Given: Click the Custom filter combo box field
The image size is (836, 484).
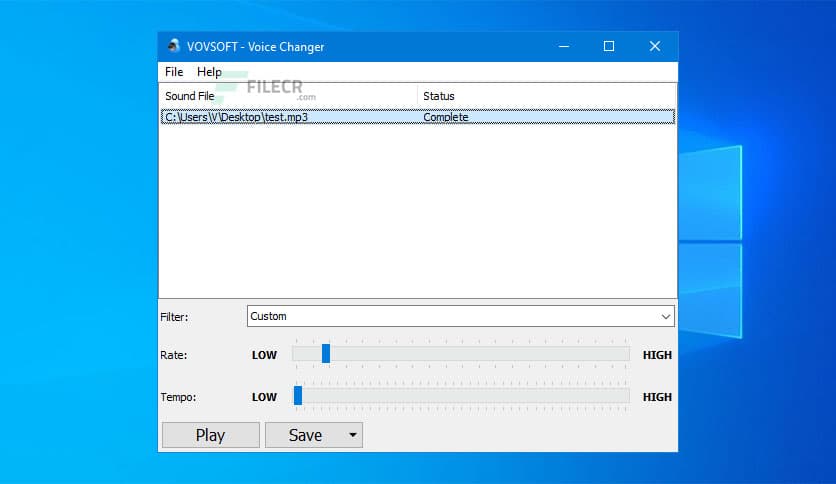Looking at the screenshot, I should pyautogui.click(x=461, y=316).
